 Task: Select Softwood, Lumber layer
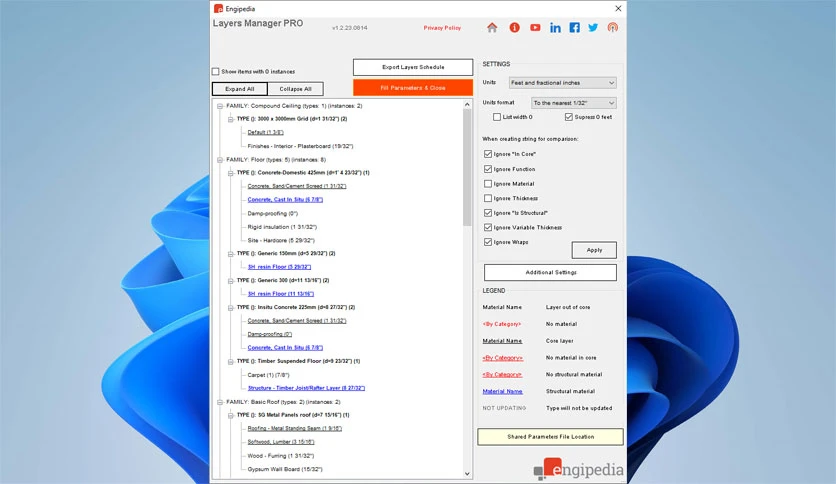pyautogui.click(x=281, y=442)
